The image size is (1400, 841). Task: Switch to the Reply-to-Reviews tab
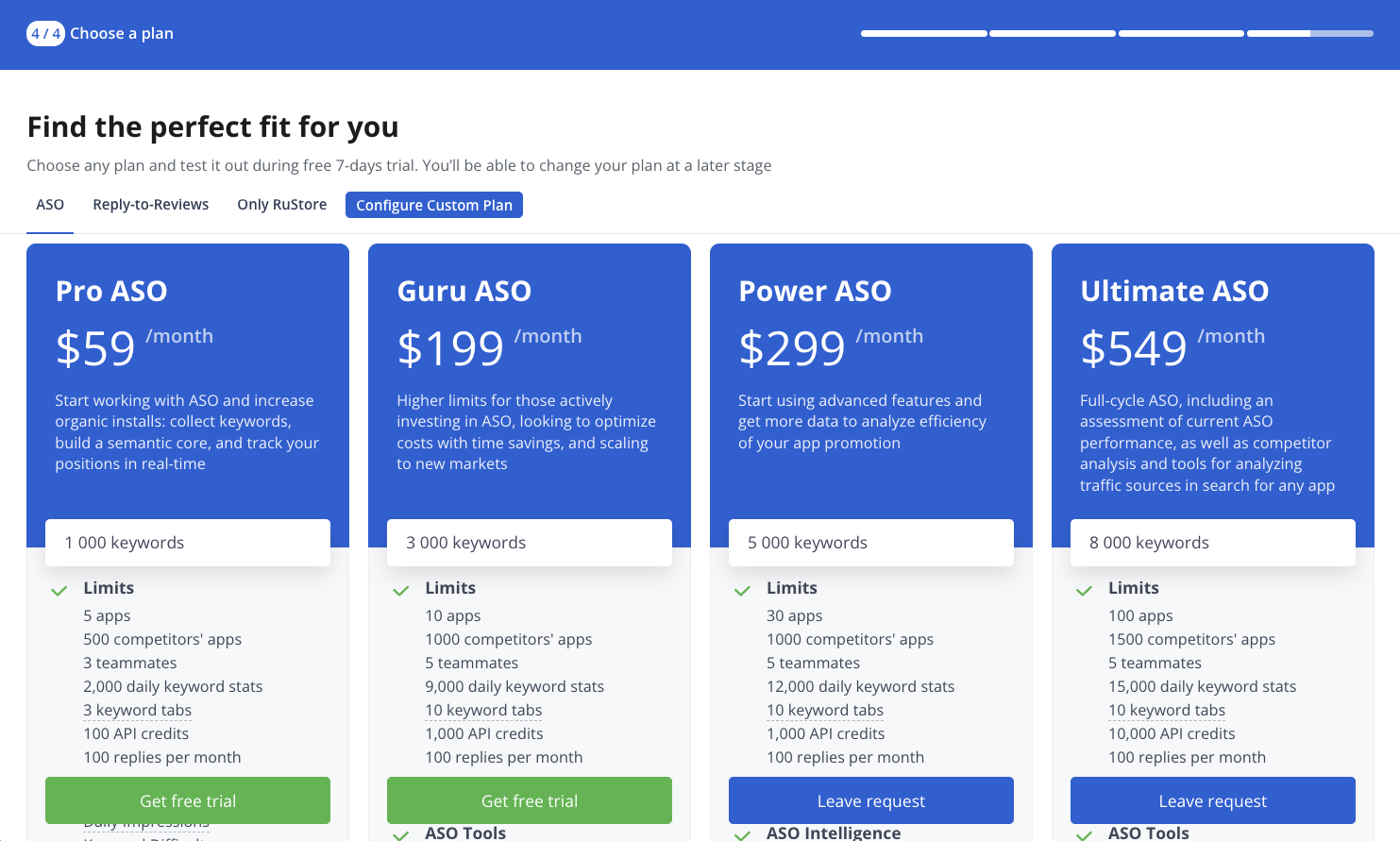click(151, 205)
